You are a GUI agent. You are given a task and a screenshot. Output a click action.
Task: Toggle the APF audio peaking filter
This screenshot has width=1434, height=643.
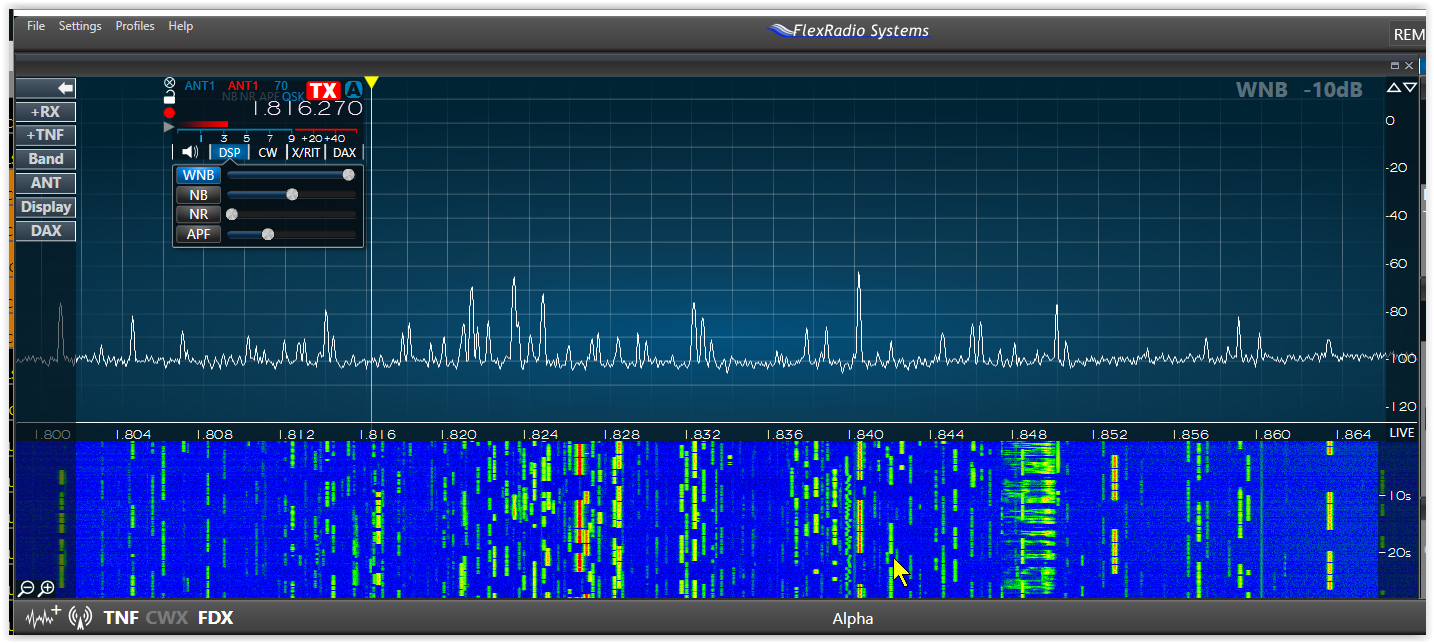coord(198,233)
